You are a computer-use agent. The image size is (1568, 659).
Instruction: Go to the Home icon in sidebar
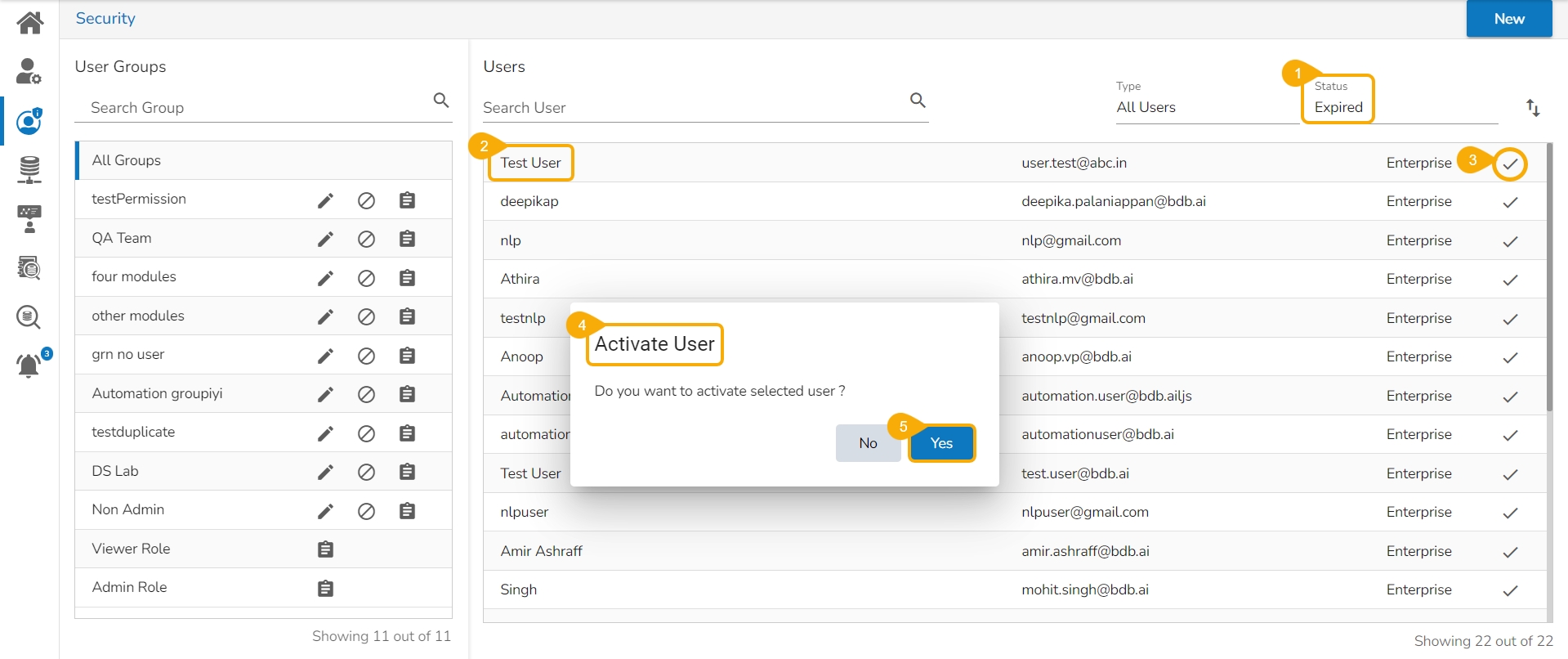29,22
